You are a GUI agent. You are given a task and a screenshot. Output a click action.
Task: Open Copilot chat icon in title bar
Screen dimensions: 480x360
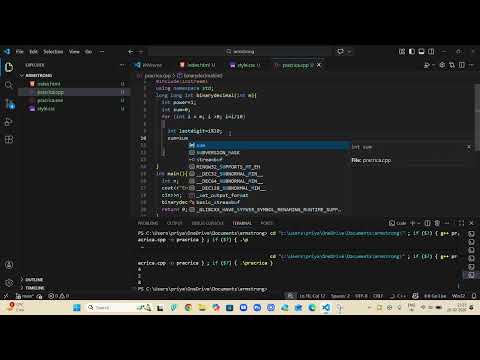340,52
